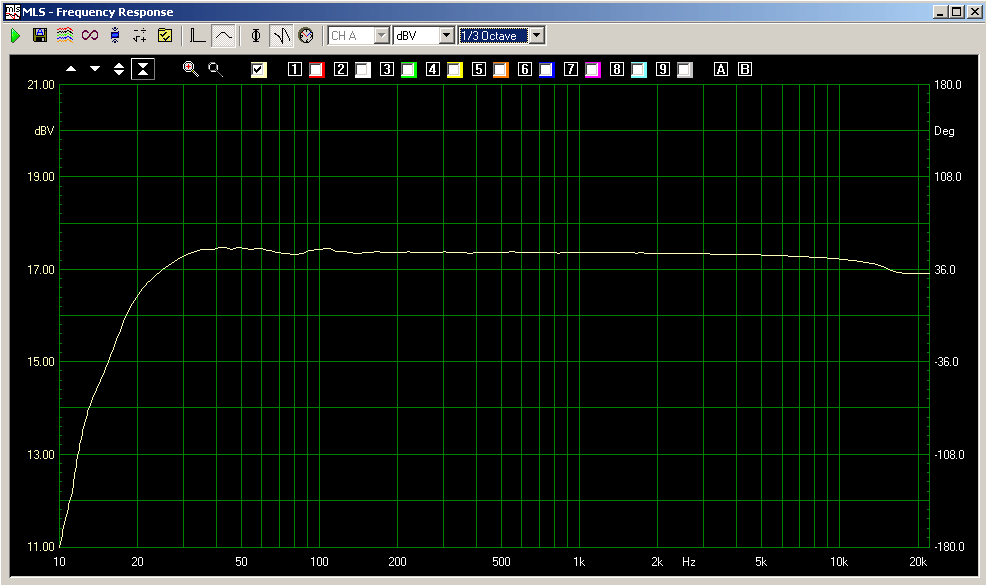Screen dimensions: 986x585
Task: Expand vertical scale with double arrow icon
Action: (119, 69)
